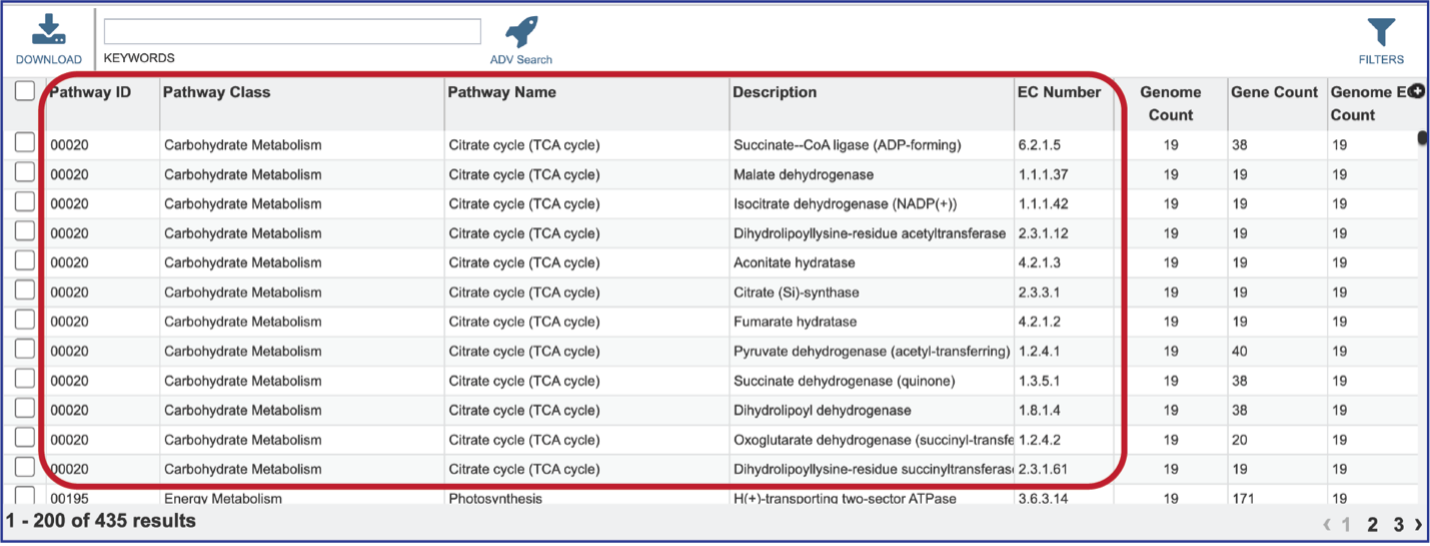Click the Download icon

[x=48, y=29]
